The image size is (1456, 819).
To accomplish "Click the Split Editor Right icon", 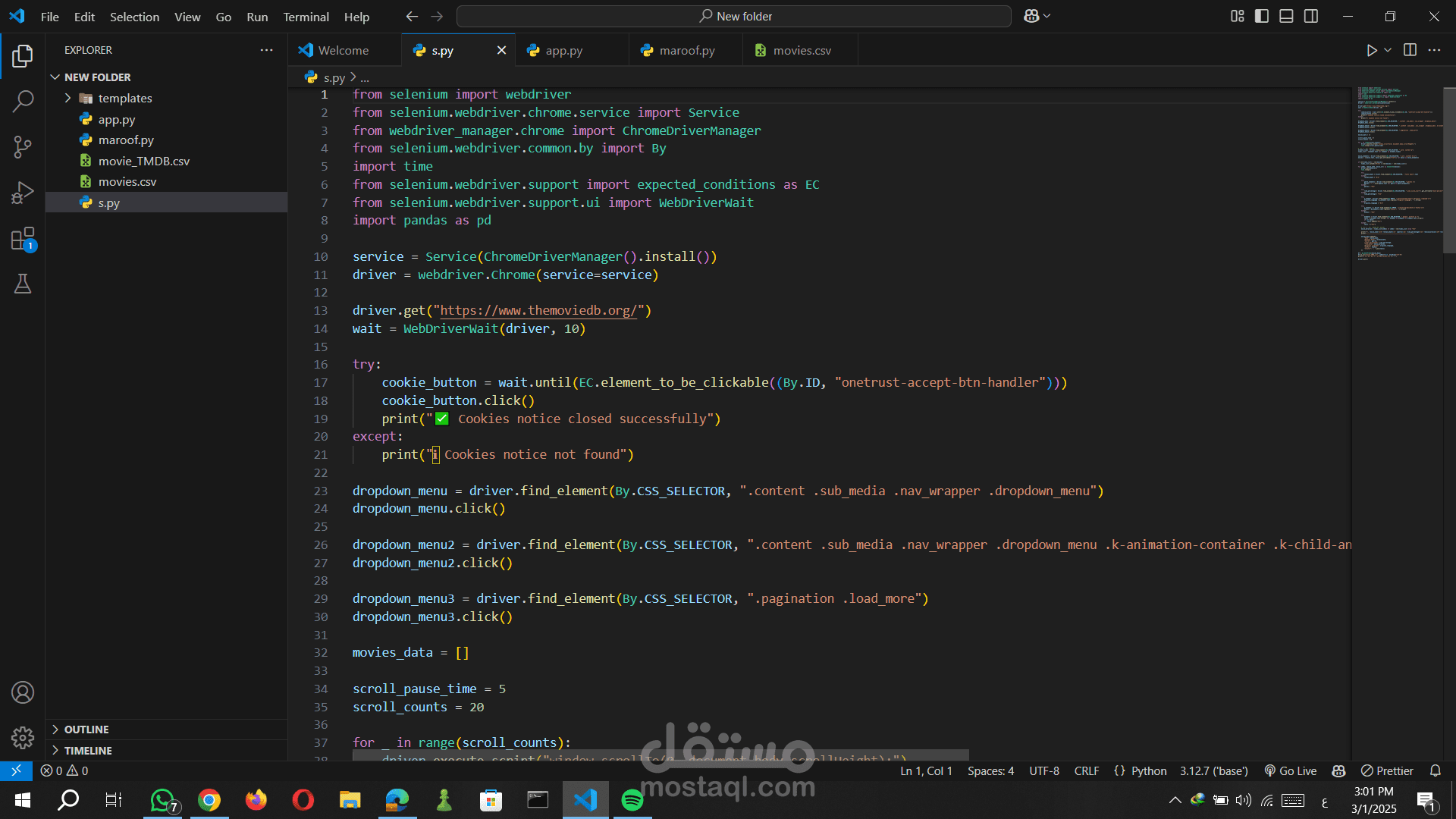I will [x=1410, y=50].
